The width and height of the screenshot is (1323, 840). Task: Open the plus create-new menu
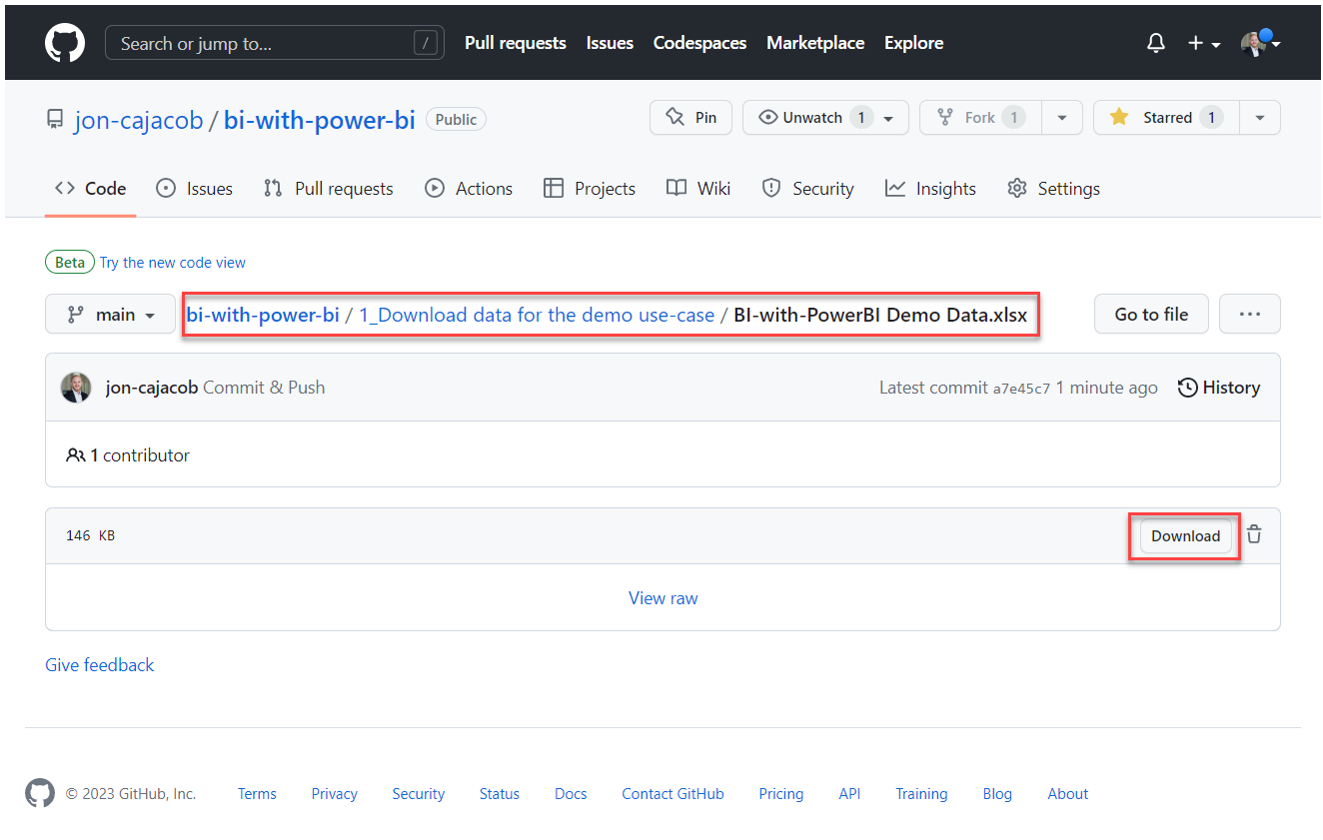pyautogui.click(x=1203, y=43)
